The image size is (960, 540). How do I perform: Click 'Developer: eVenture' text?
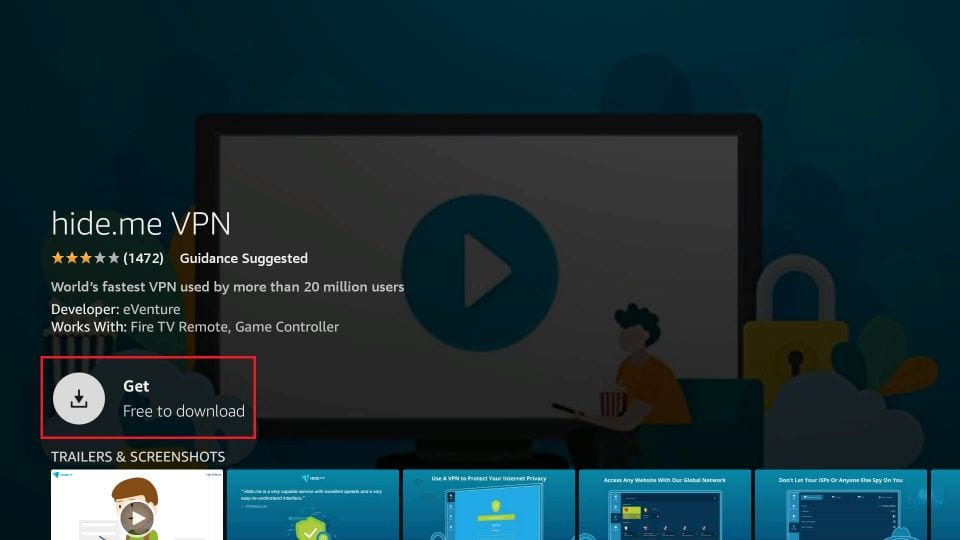point(116,309)
